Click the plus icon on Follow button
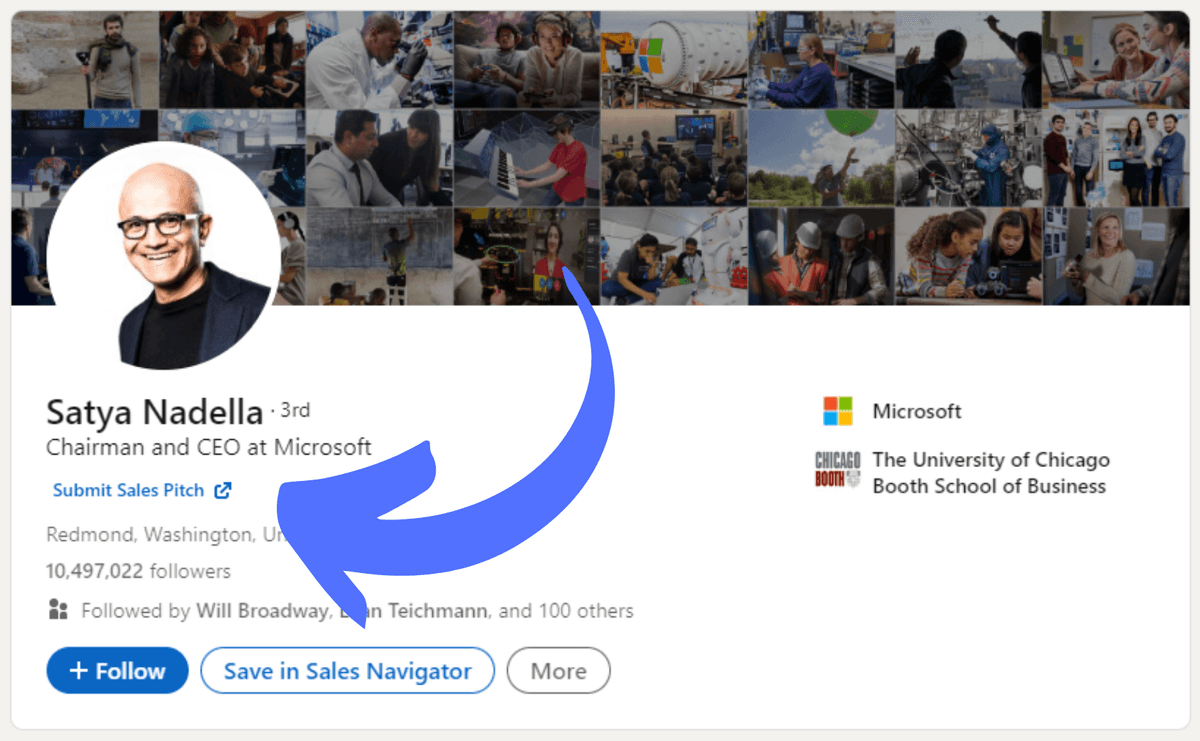Viewport: 1200px width, 741px height. point(79,671)
